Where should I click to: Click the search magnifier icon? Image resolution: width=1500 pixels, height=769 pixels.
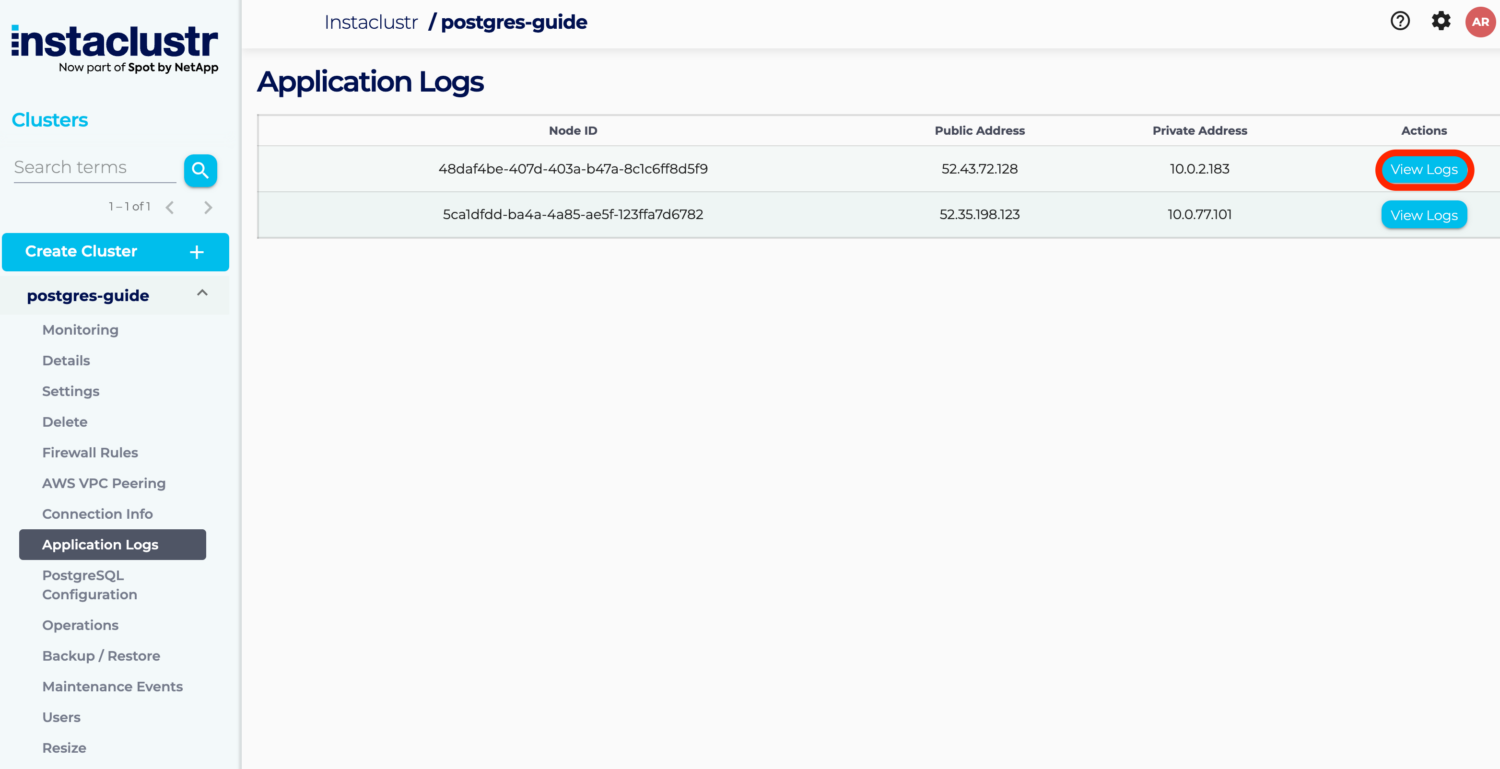pyautogui.click(x=200, y=170)
